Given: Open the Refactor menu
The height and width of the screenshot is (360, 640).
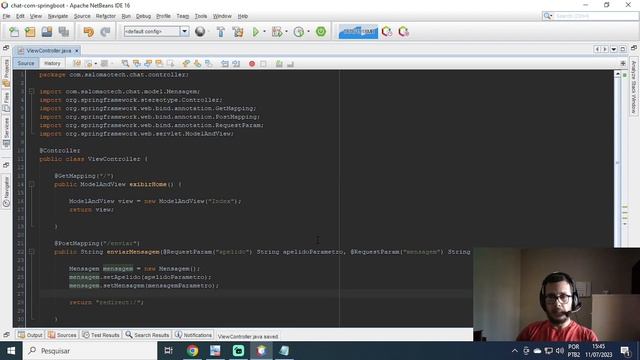Looking at the screenshot, I should pos(106,16).
